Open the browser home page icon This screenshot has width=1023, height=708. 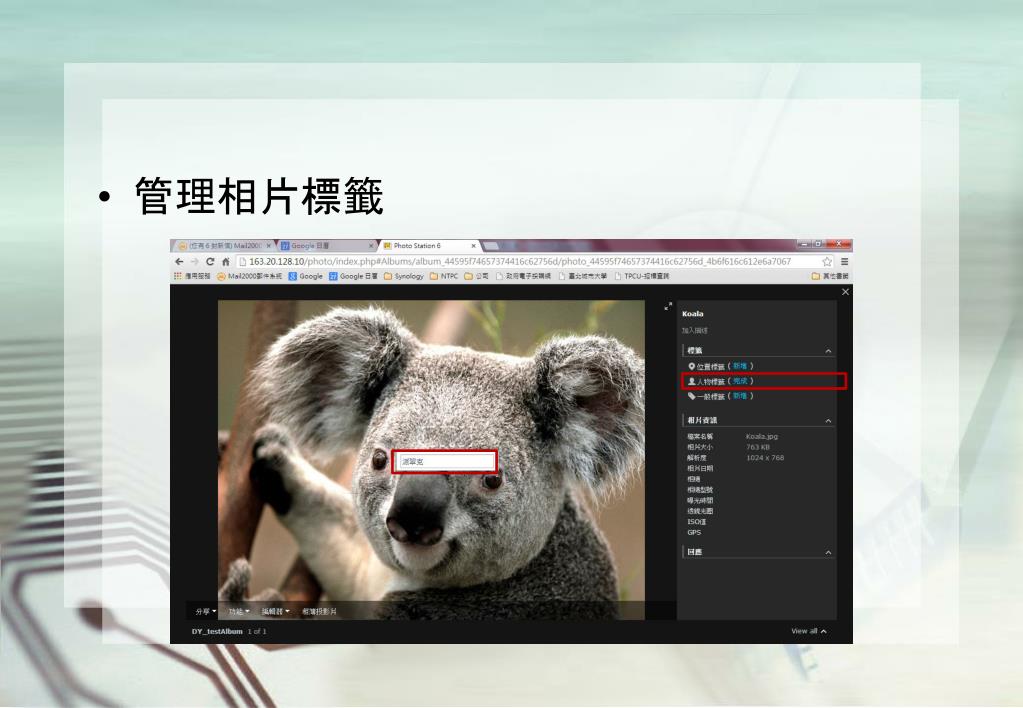tap(226, 262)
